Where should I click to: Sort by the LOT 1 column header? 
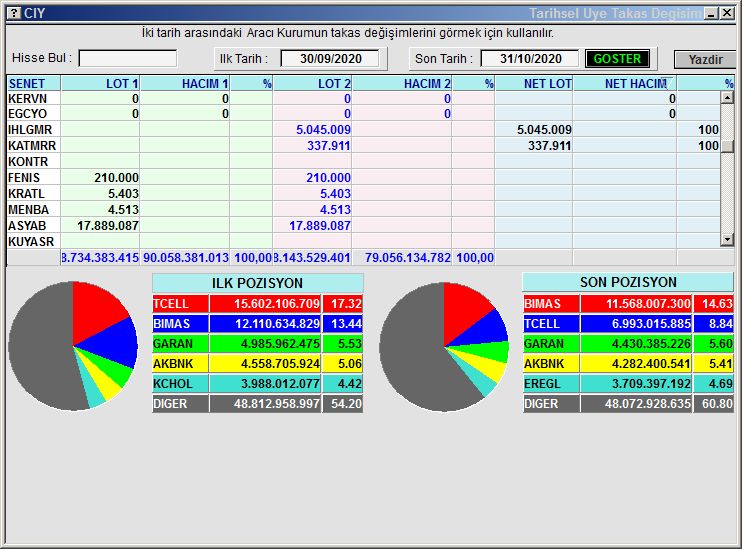[x=100, y=83]
